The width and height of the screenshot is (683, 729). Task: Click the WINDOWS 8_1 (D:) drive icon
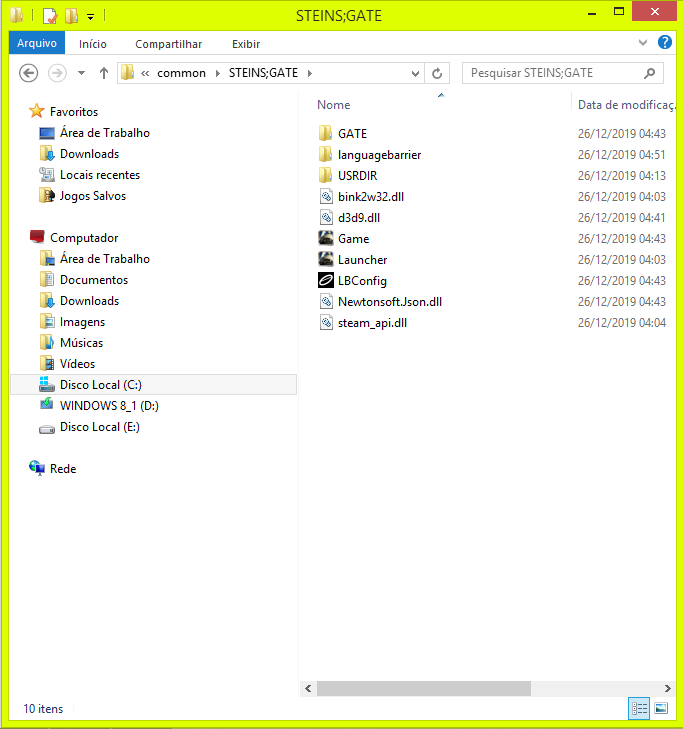click(46, 404)
